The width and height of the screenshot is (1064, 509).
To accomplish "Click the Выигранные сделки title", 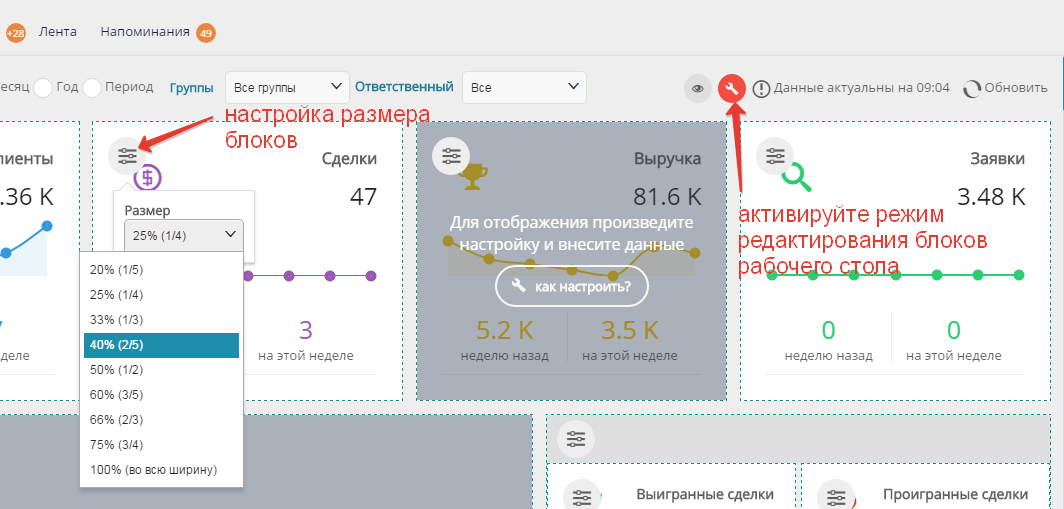I will (705, 495).
